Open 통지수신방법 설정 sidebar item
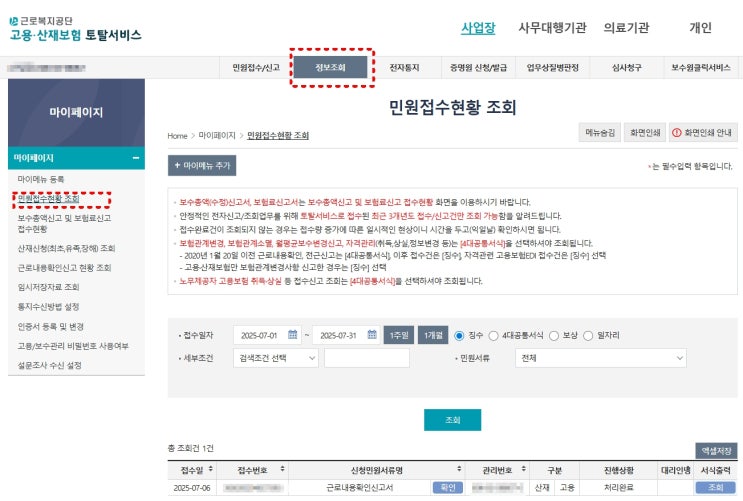The width and height of the screenshot is (743, 501). point(48,307)
